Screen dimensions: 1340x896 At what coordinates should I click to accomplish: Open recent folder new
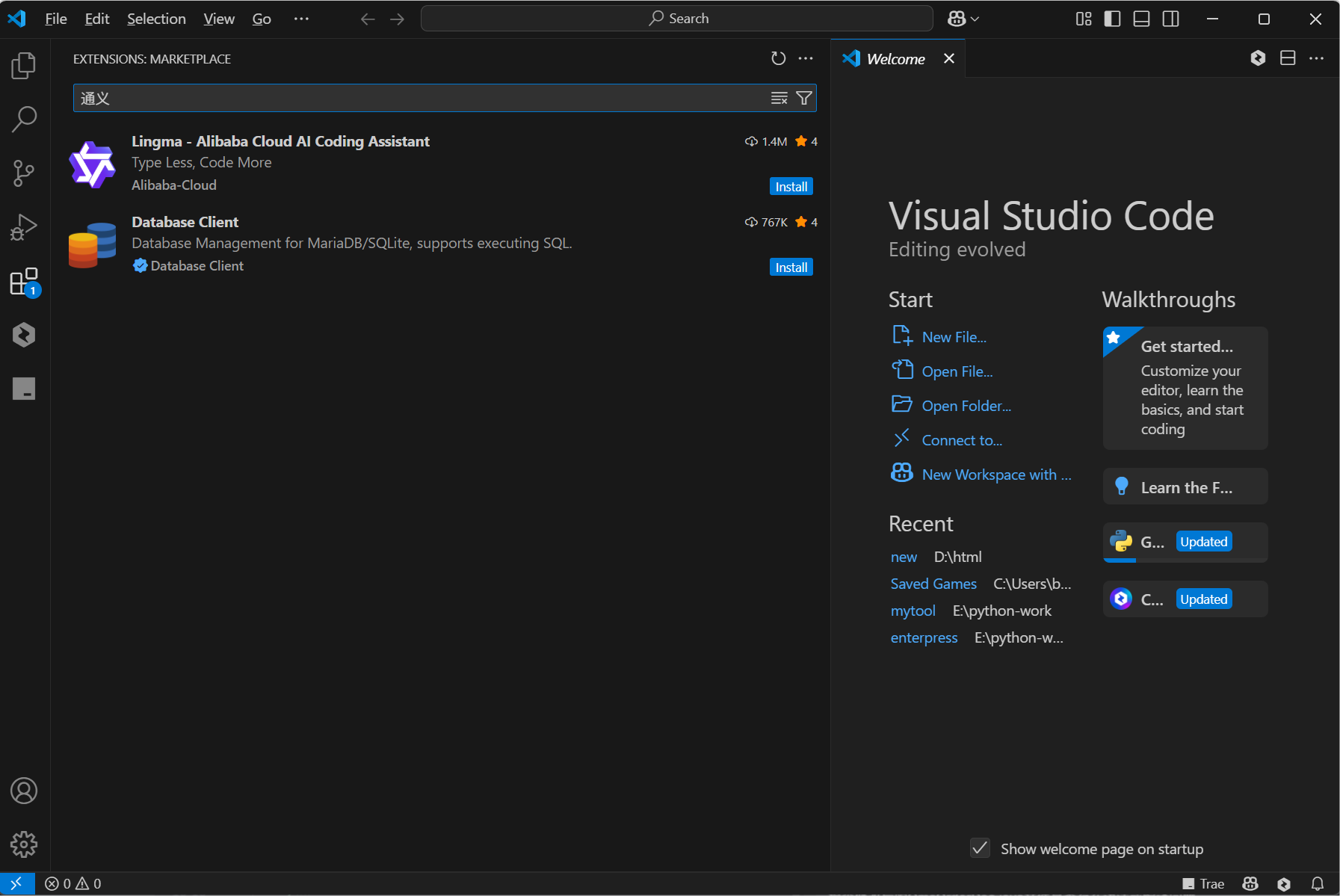pos(904,557)
